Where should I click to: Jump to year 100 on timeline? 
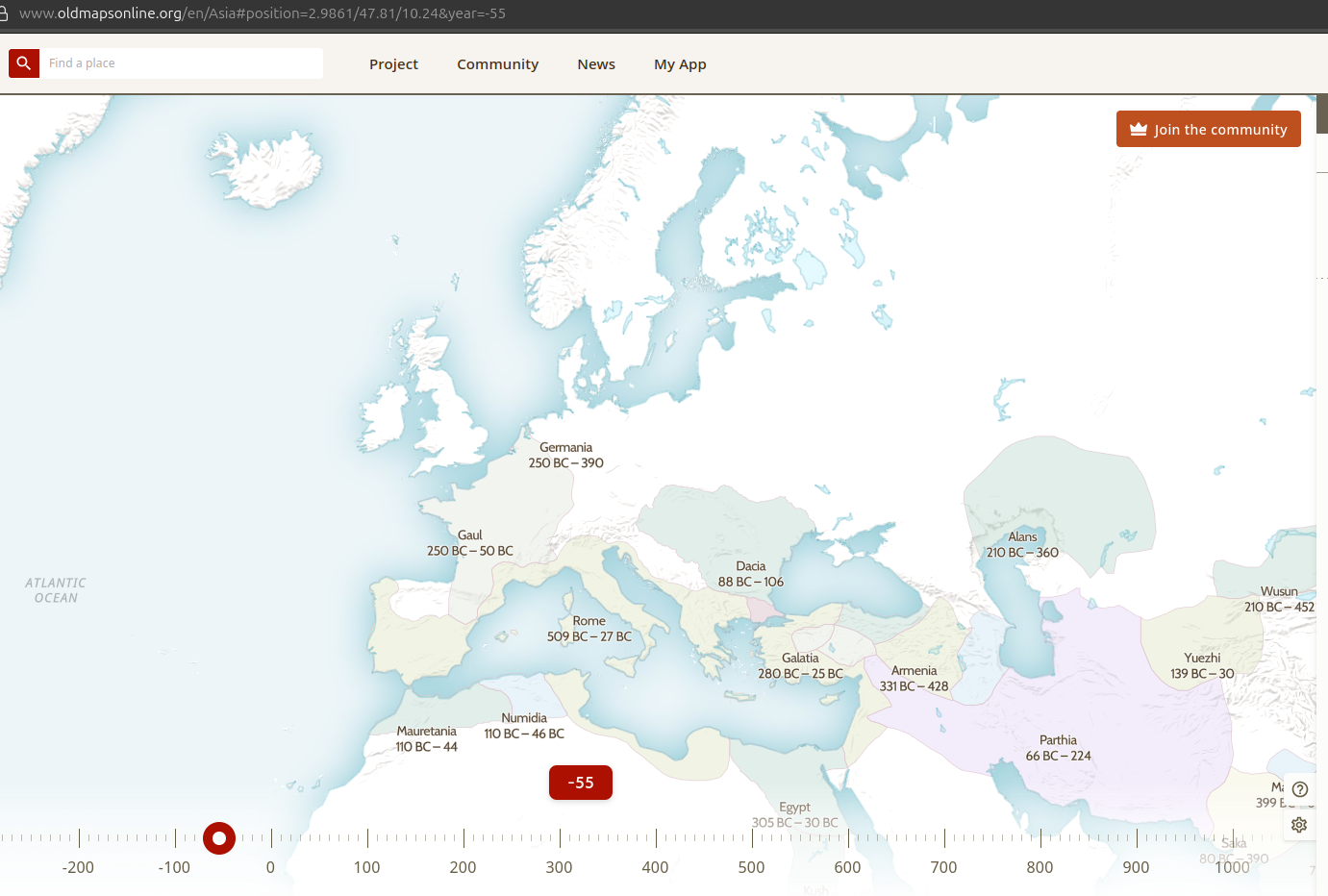pyautogui.click(x=366, y=867)
